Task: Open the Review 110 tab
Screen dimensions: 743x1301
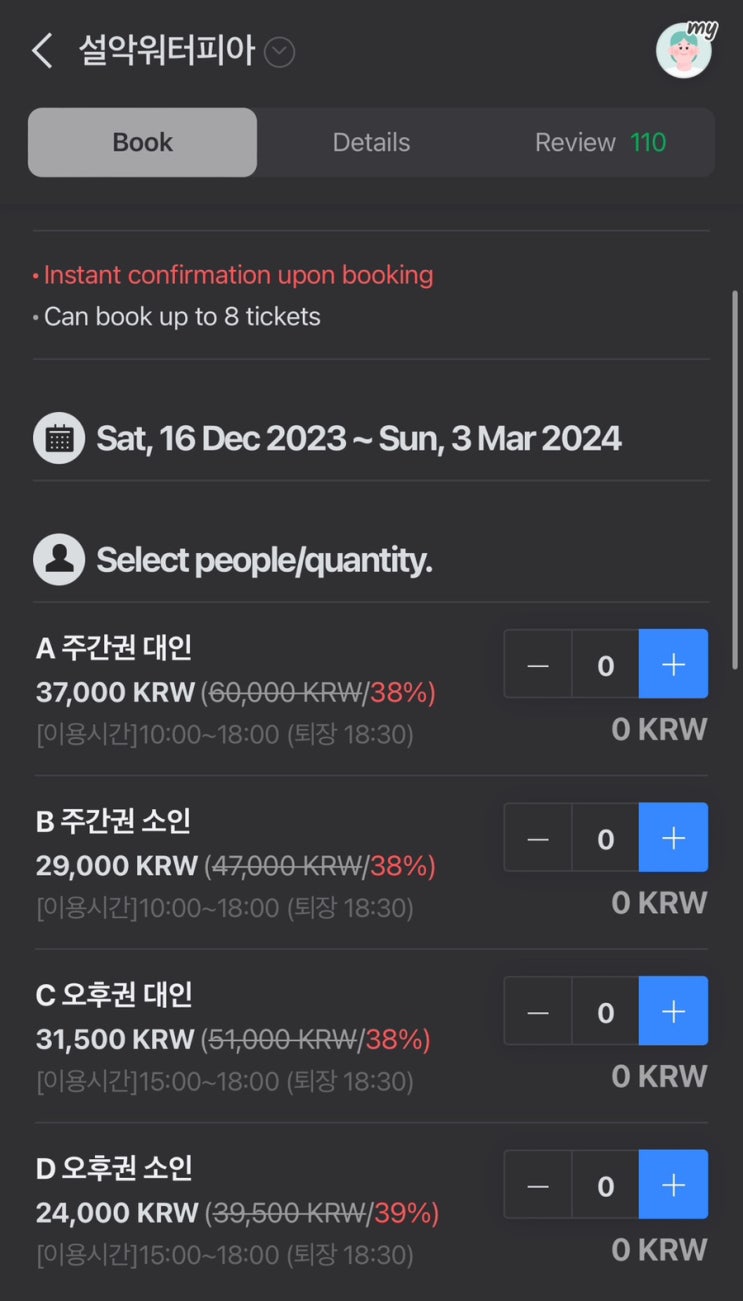Action: click(600, 143)
